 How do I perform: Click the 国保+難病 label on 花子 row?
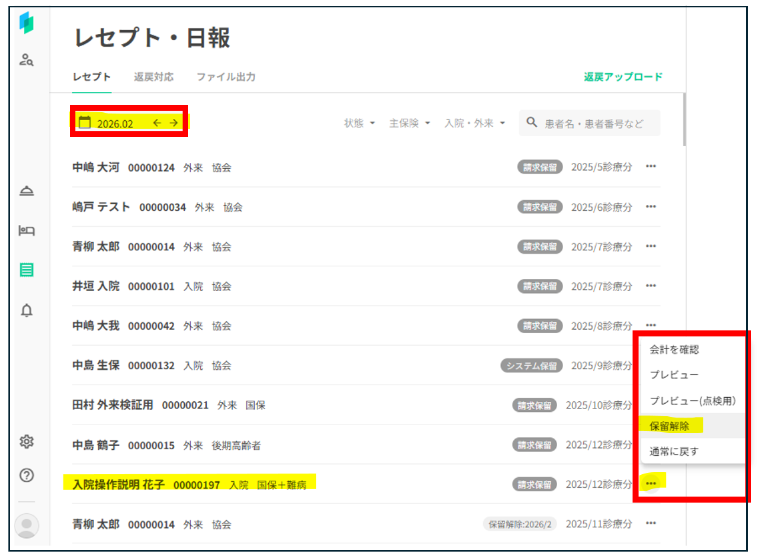(x=281, y=485)
